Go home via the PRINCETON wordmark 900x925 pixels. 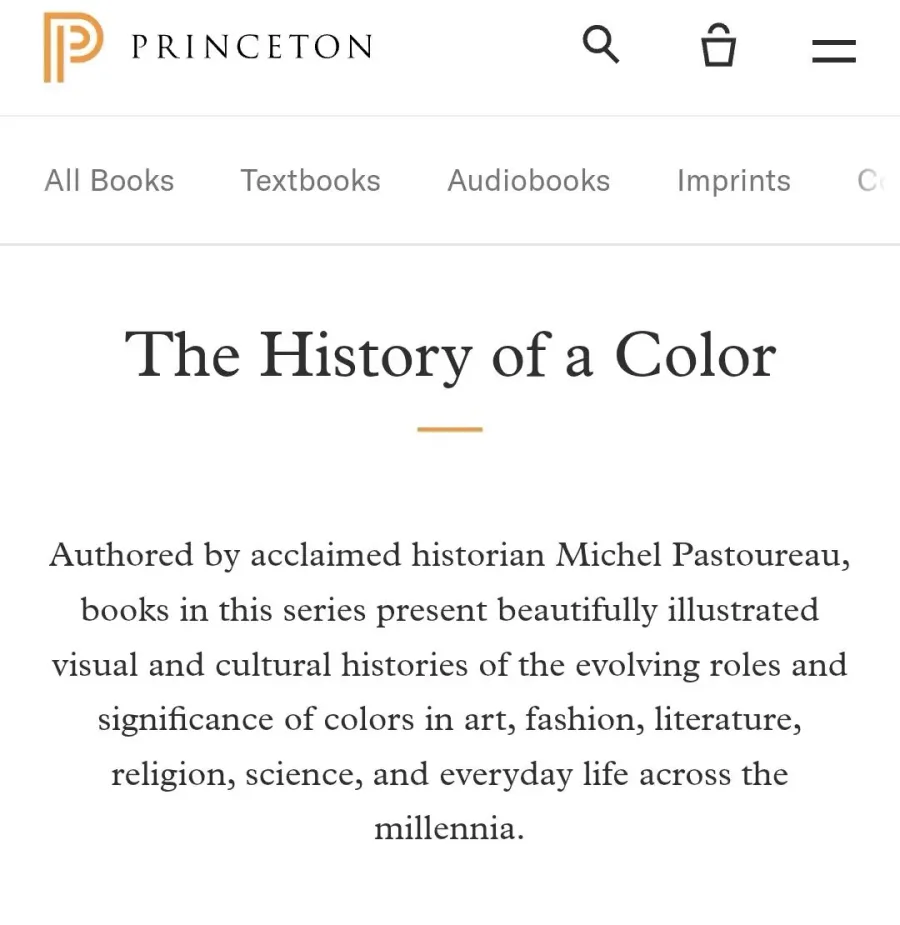tap(252, 47)
